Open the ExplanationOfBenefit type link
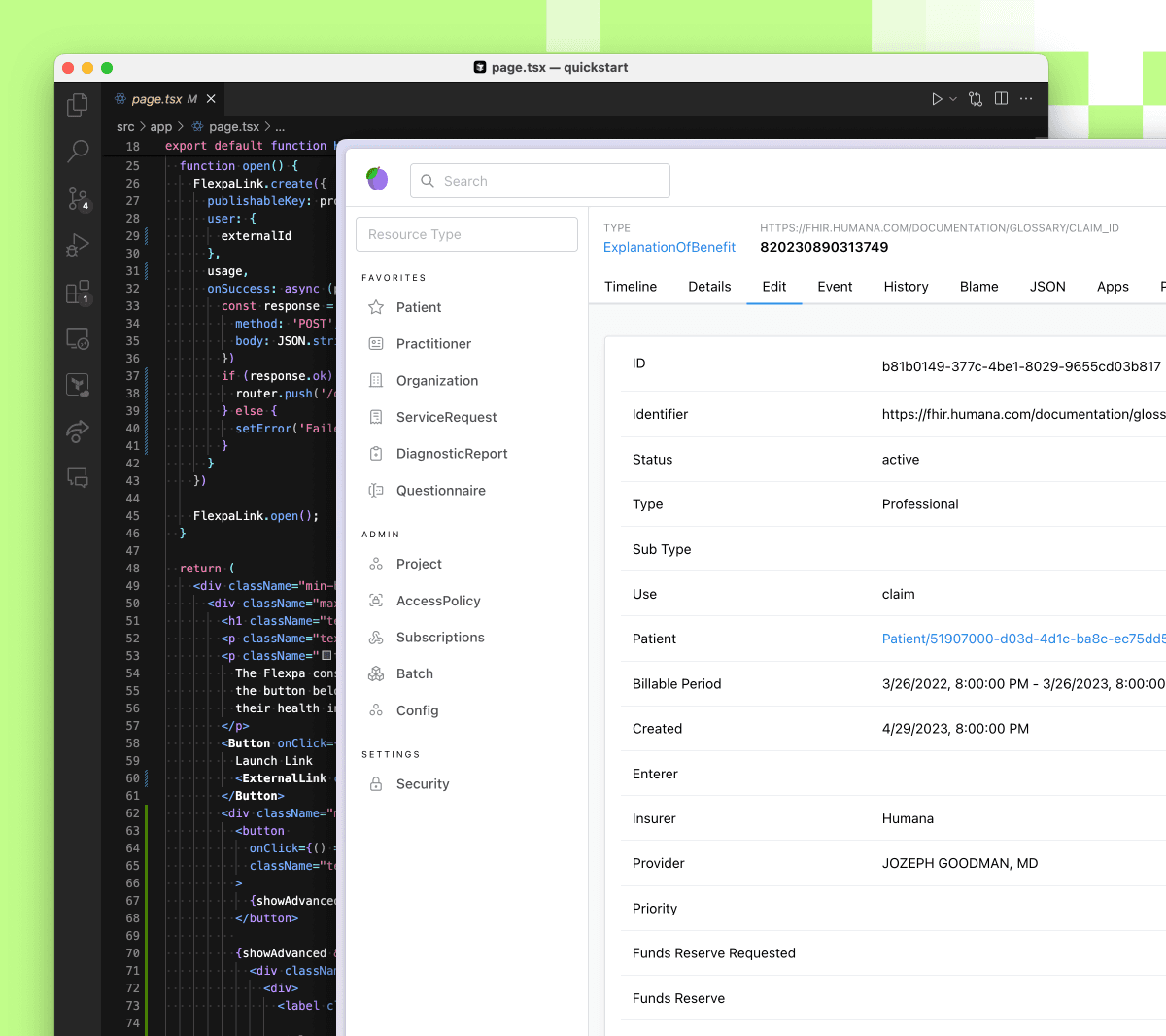Screen dimensions: 1166x1036 pos(669,247)
